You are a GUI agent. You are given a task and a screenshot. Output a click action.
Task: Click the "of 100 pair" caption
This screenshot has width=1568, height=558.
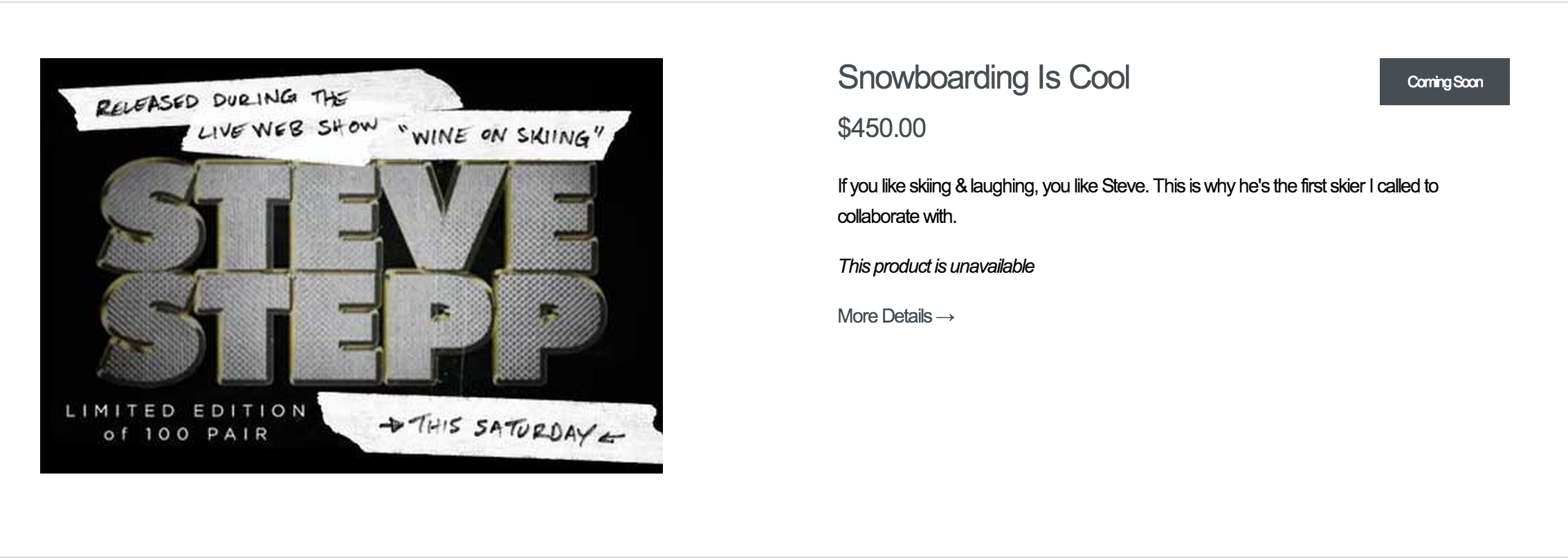click(x=185, y=435)
